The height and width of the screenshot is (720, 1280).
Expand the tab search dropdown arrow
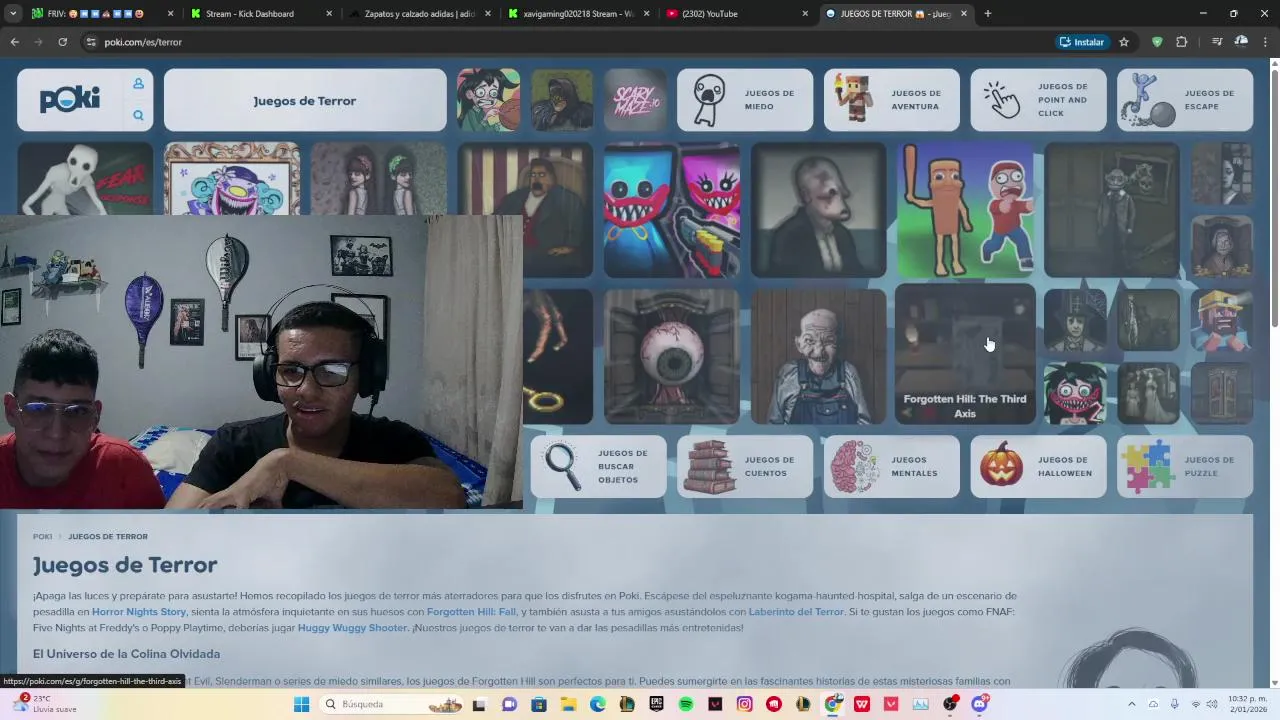tap(13, 14)
